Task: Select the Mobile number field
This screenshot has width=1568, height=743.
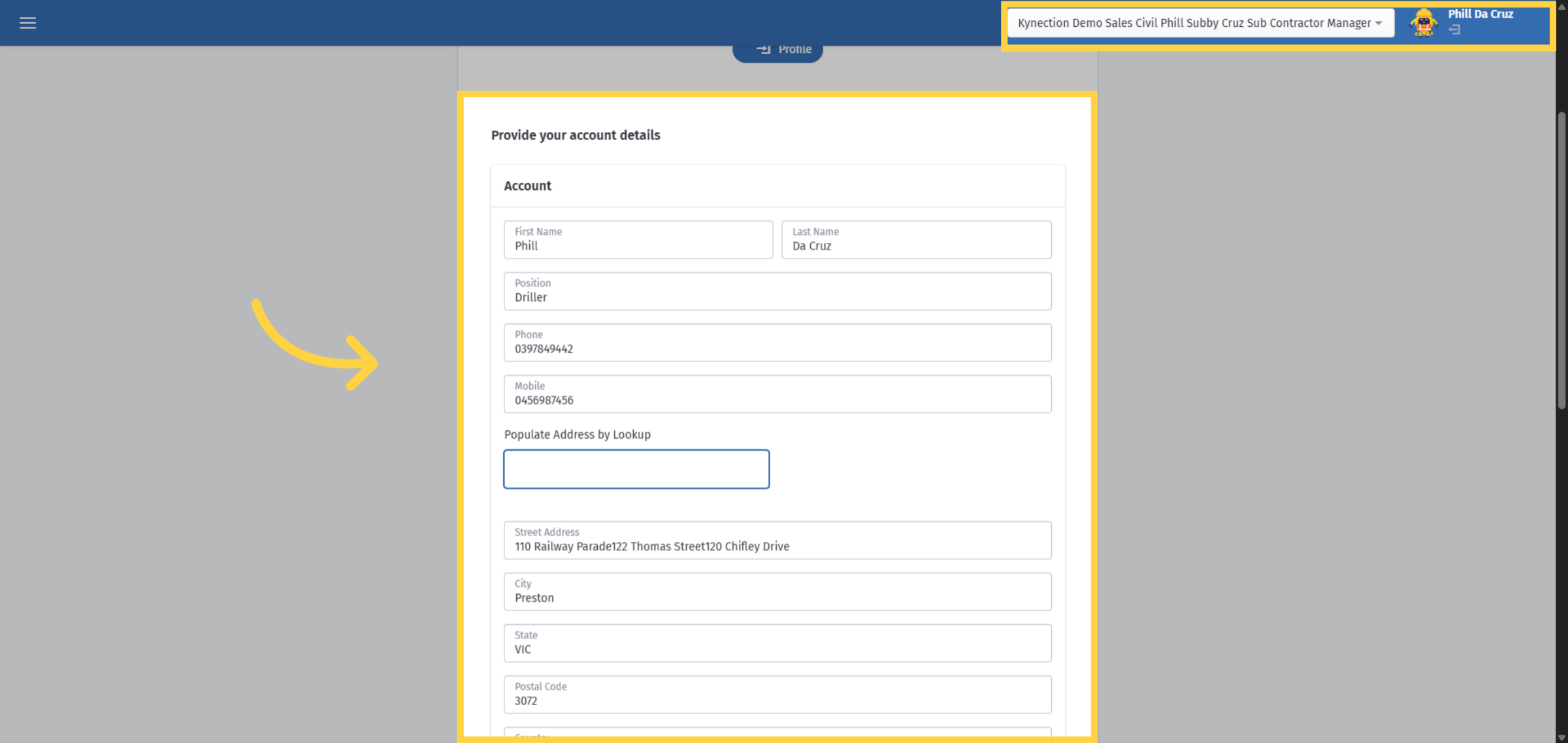Action: coord(777,394)
